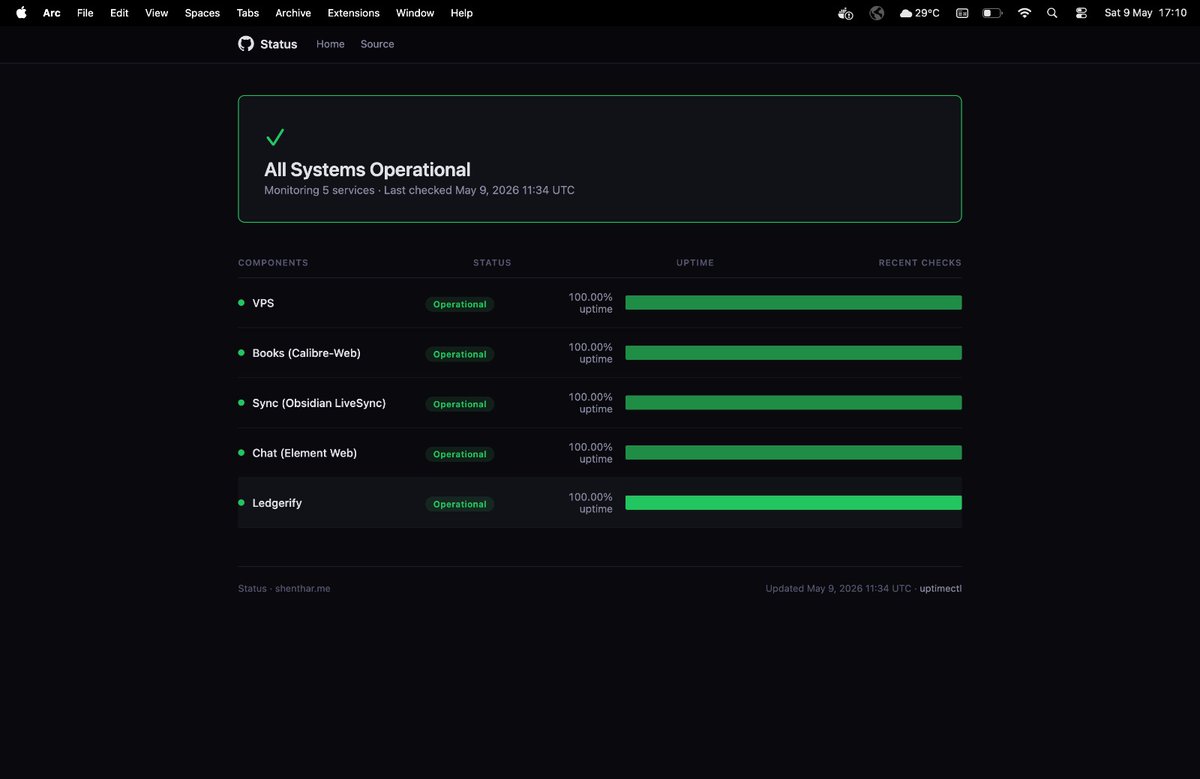Click the green status dot beside Chat (Element Web)

pyautogui.click(x=241, y=453)
